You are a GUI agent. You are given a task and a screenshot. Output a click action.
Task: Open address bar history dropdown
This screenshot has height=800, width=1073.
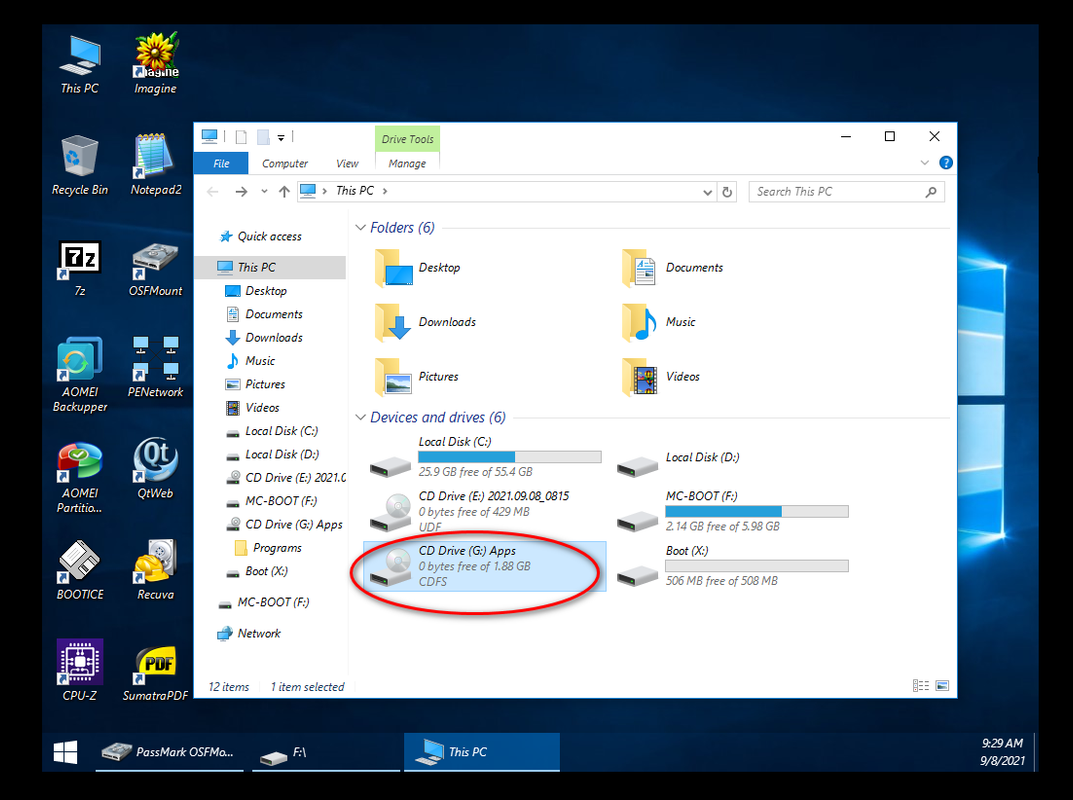[708, 192]
